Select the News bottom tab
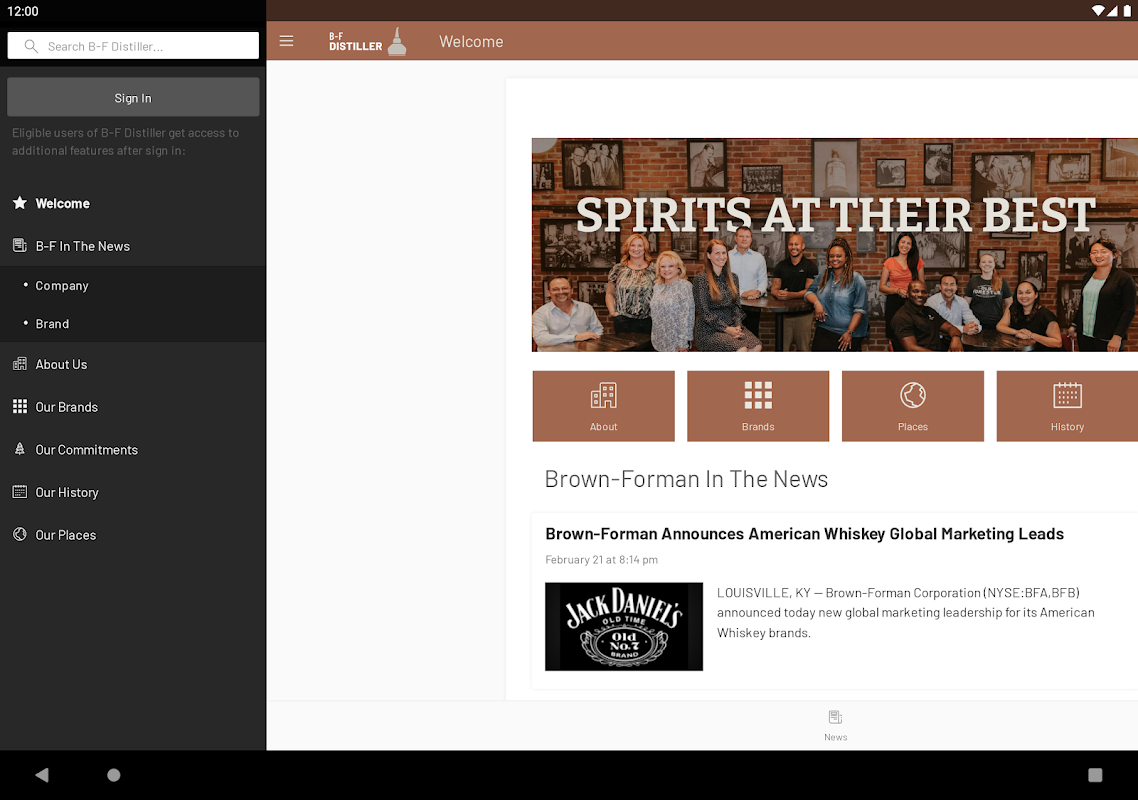Image resolution: width=1138 pixels, height=800 pixels. point(835,725)
